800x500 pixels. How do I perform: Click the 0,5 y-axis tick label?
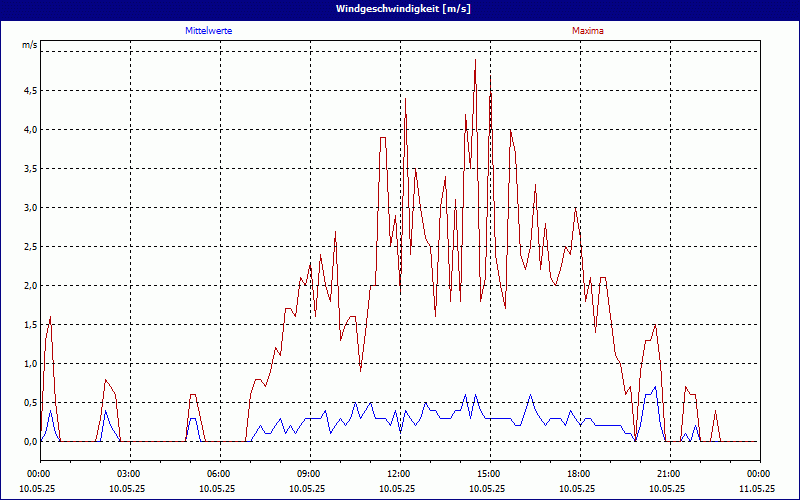click(29, 402)
